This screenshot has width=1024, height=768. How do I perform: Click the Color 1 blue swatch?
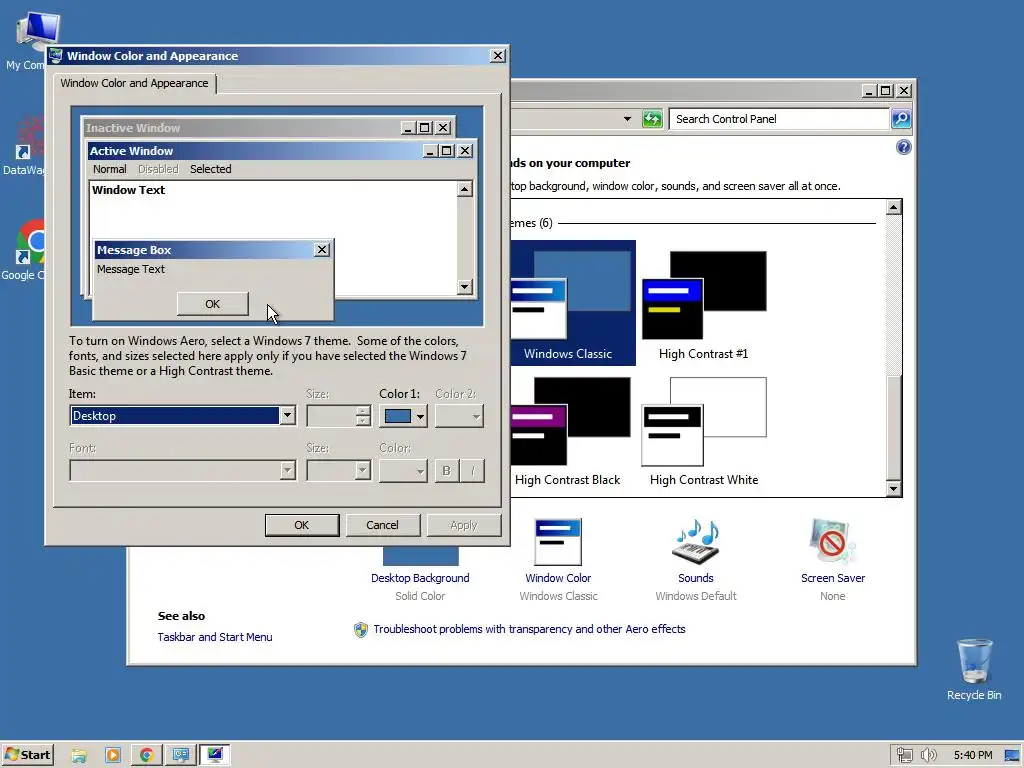[398, 416]
